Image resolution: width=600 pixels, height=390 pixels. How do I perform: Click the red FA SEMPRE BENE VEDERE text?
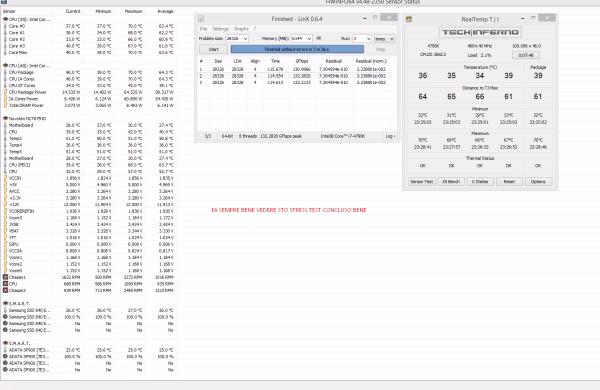click(x=289, y=210)
